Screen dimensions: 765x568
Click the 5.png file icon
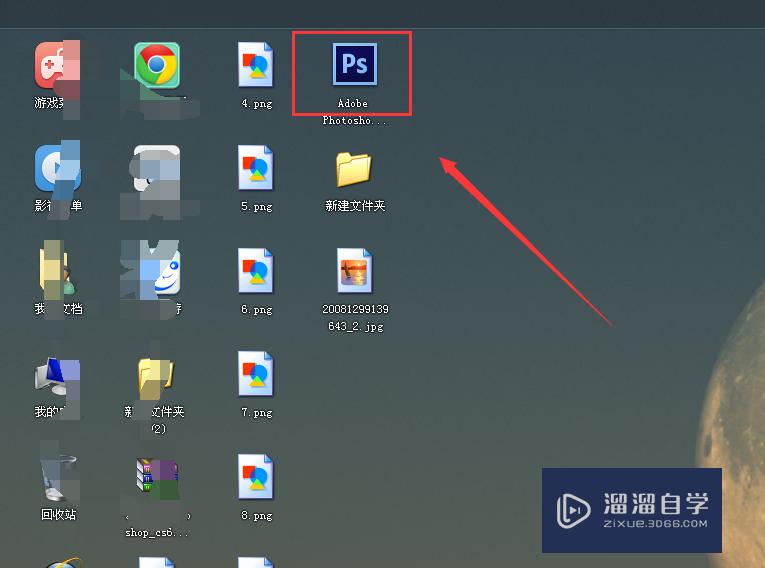click(256, 167)
